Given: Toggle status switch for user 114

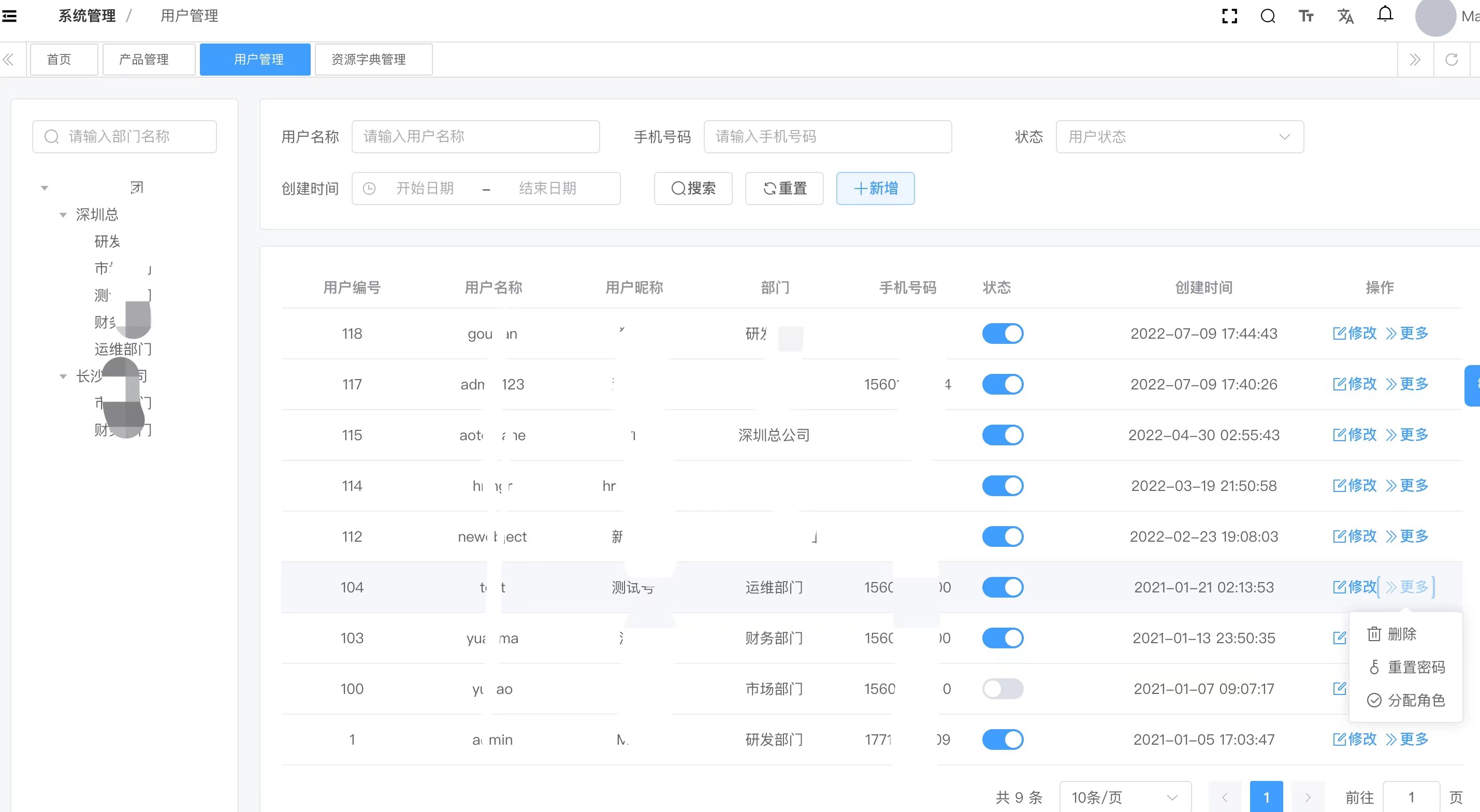Looking at the screenshot, I should [x=1003, y=486].
